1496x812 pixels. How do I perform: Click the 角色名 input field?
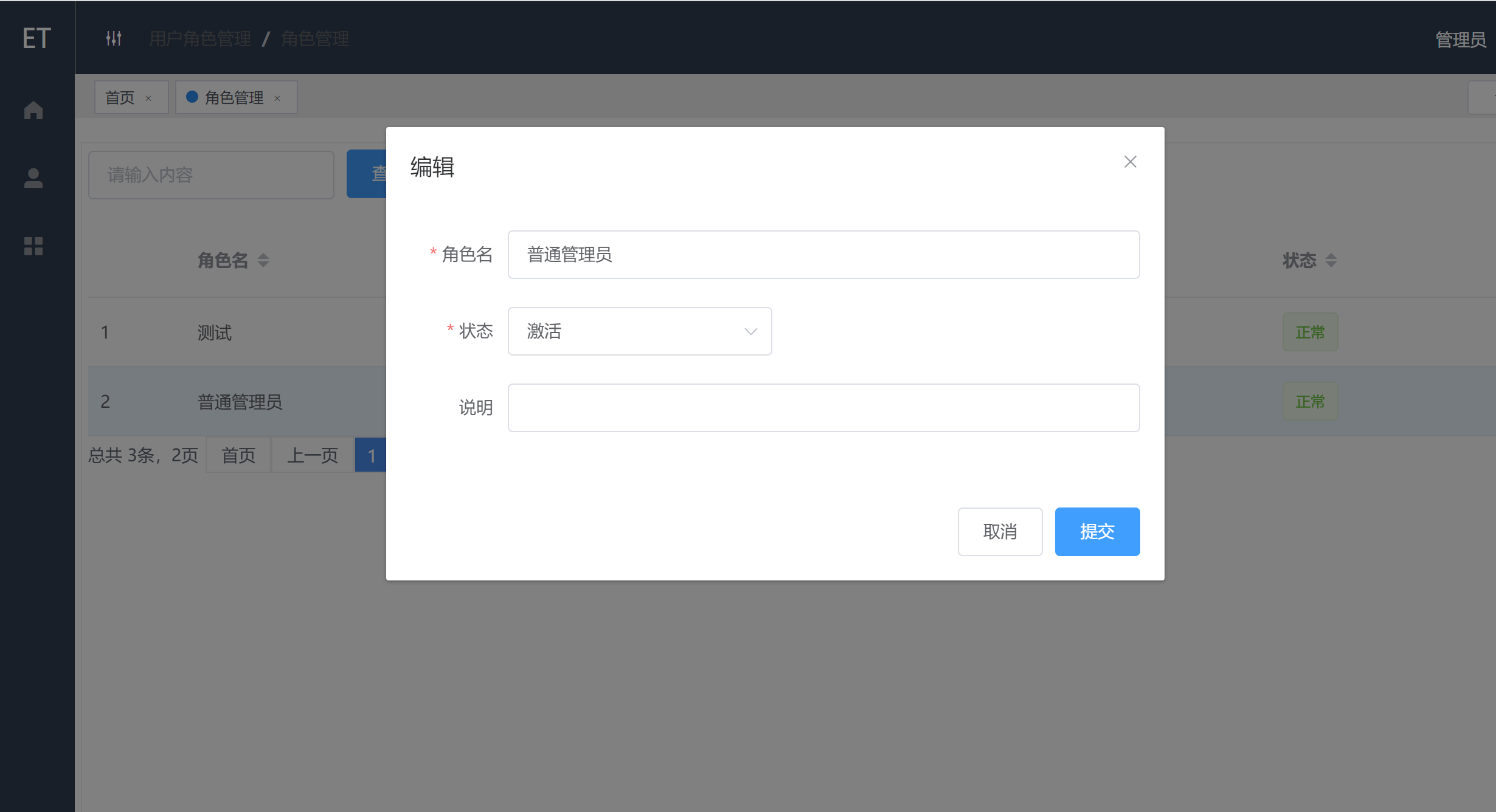(x=823, y=255)
